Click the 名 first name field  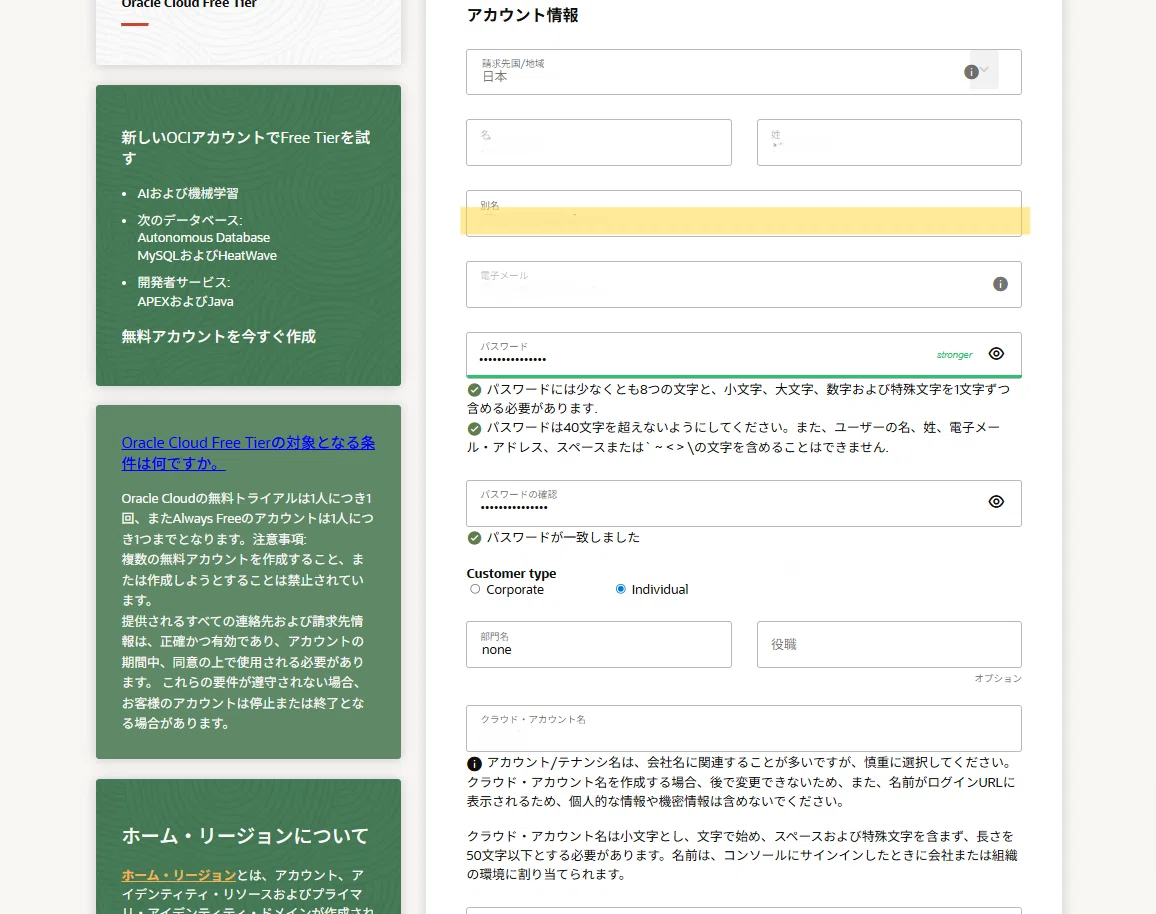pos(599,142)
